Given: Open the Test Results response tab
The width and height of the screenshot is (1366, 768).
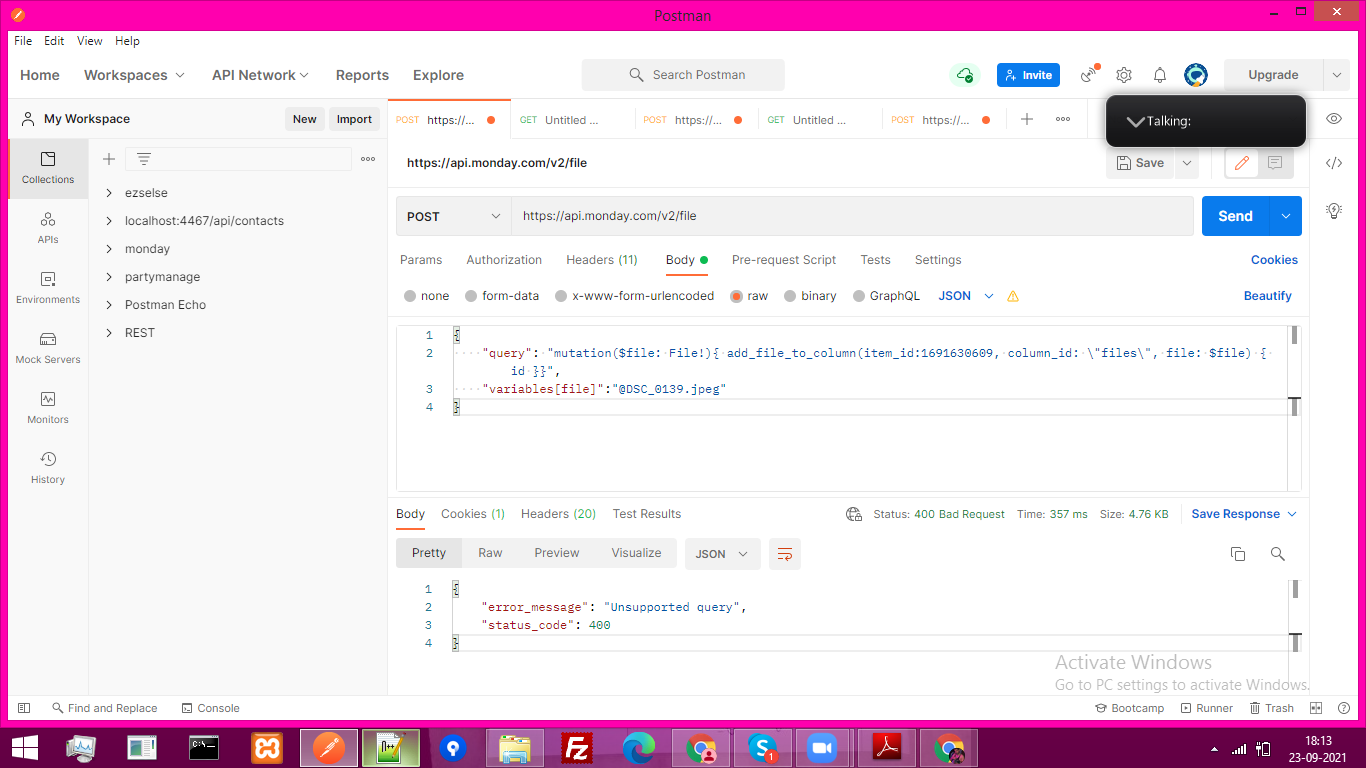Looking at the screenshot, I should click(647, 514).
